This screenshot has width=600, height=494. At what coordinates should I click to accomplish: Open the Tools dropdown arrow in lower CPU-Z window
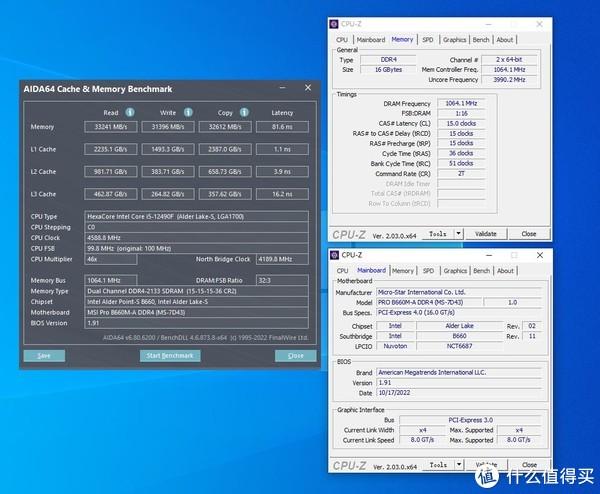pos(459,465)
